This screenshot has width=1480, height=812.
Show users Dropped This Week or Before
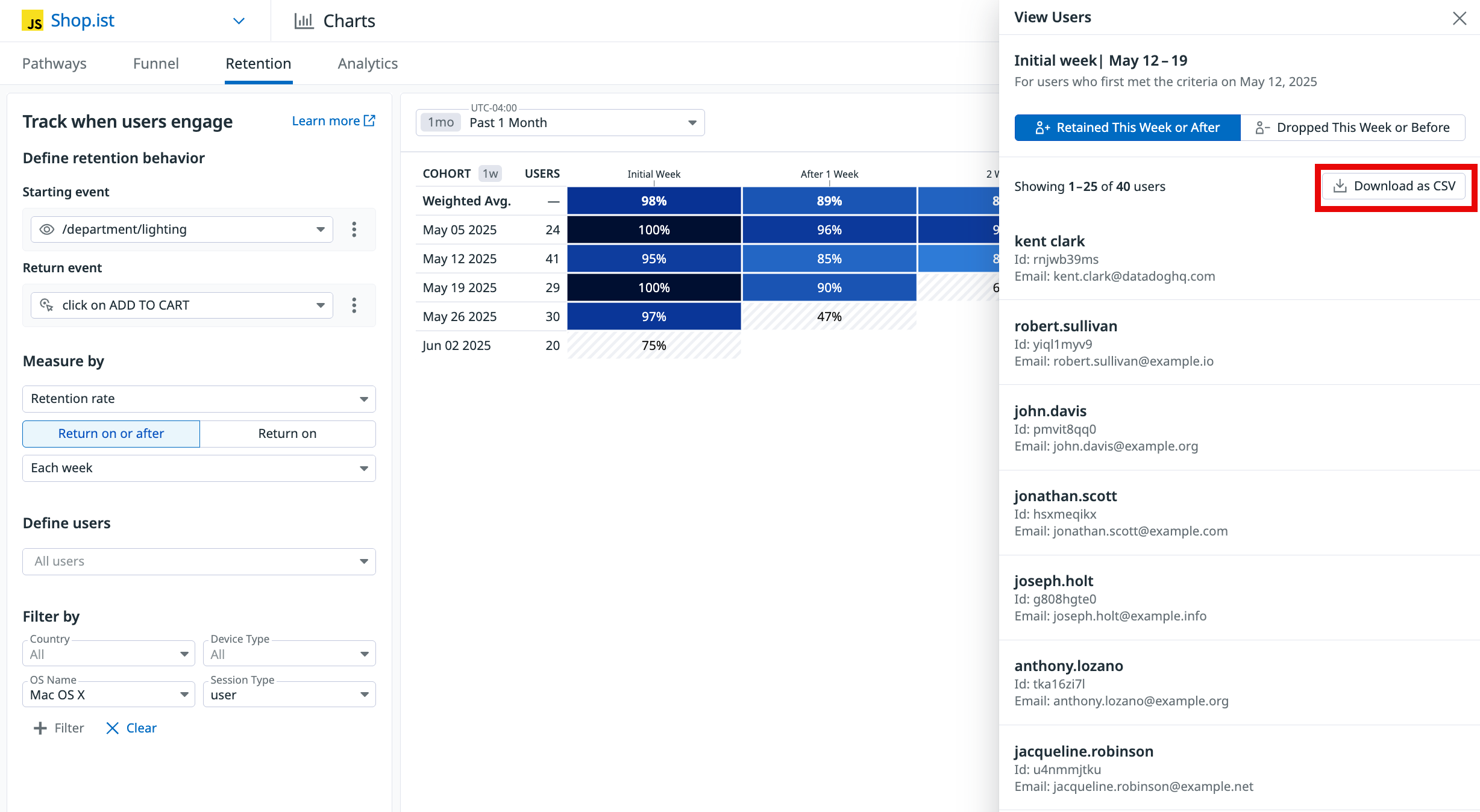pyautogui.click(x=1352, y=128)
